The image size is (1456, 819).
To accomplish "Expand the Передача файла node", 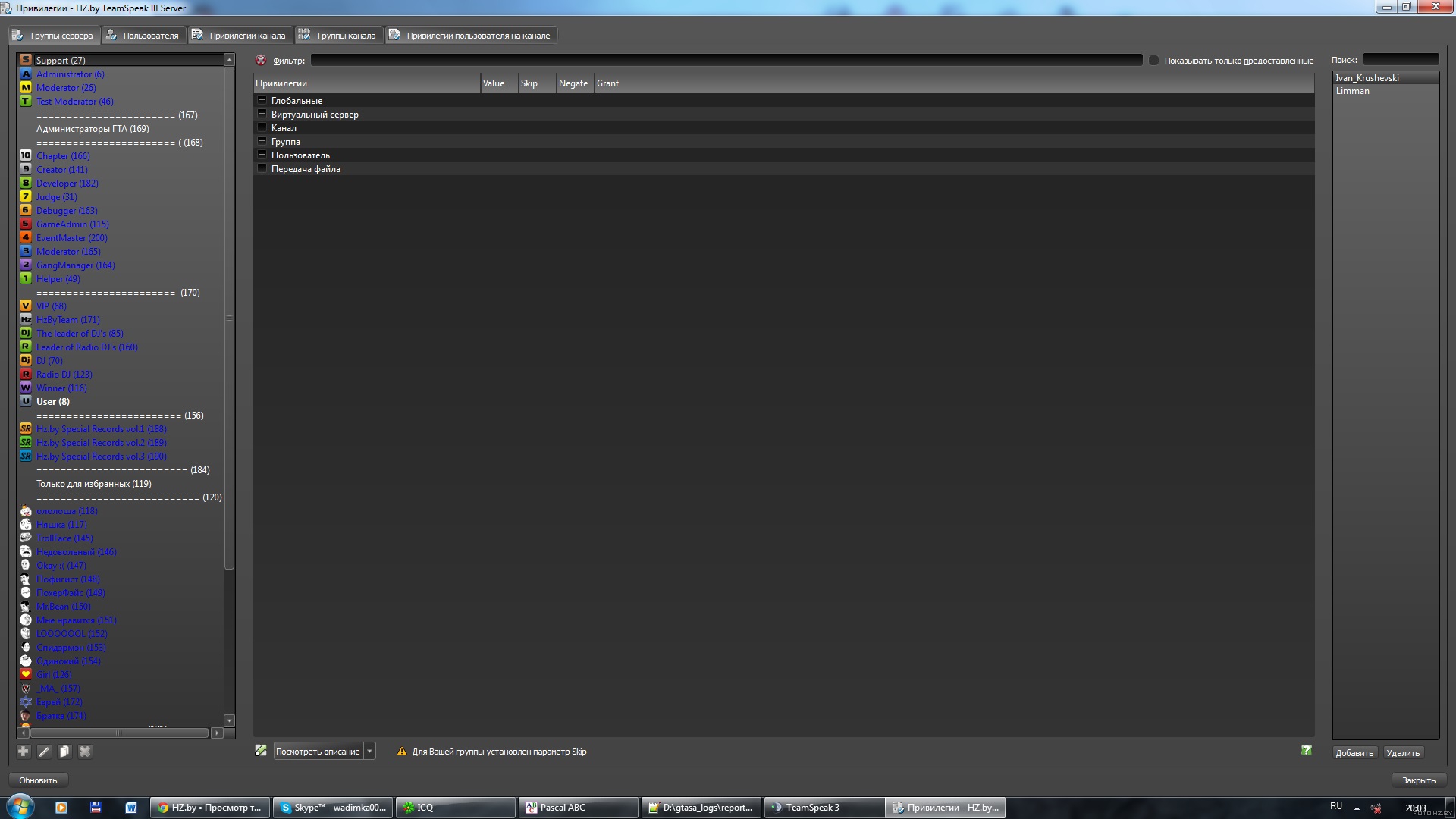I will pyautogui.click(x=262, y=168).
